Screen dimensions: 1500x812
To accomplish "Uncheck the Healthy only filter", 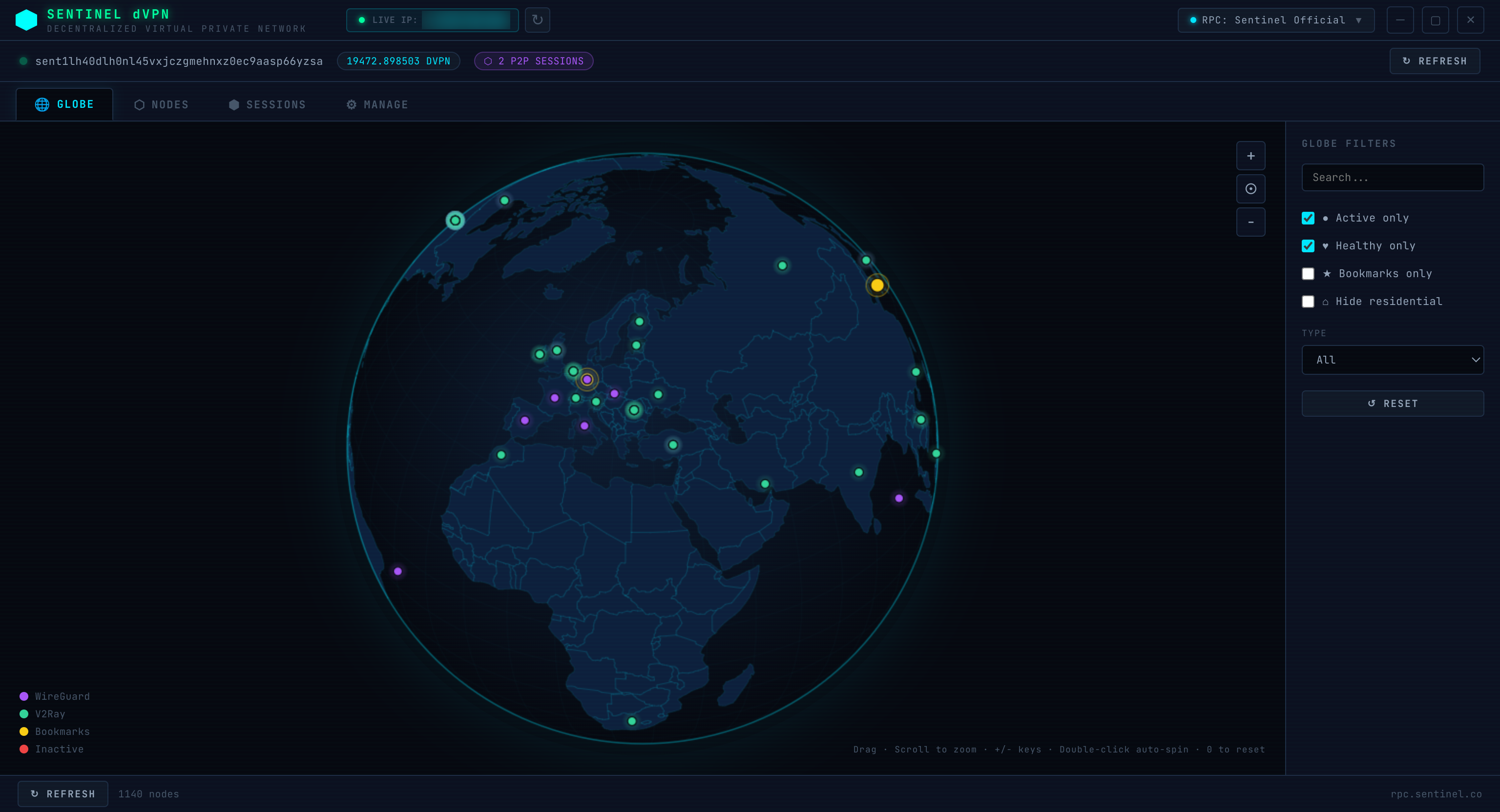I will [x=1308, y=245].
